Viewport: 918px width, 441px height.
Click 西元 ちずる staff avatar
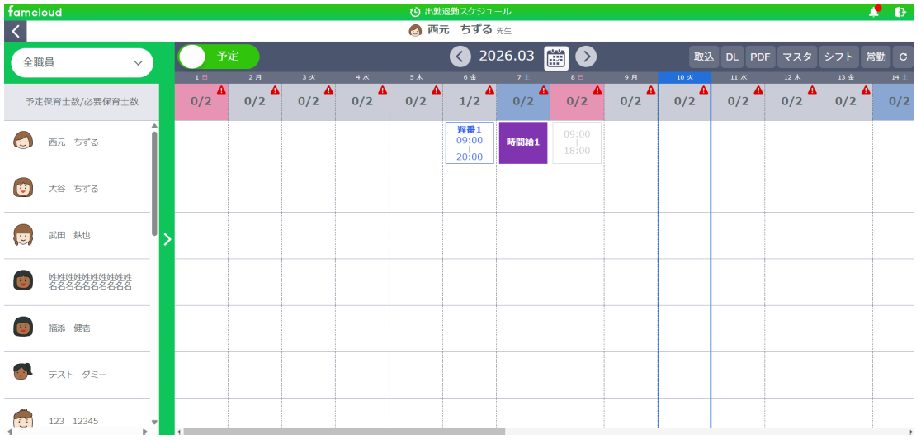(23, 142)
